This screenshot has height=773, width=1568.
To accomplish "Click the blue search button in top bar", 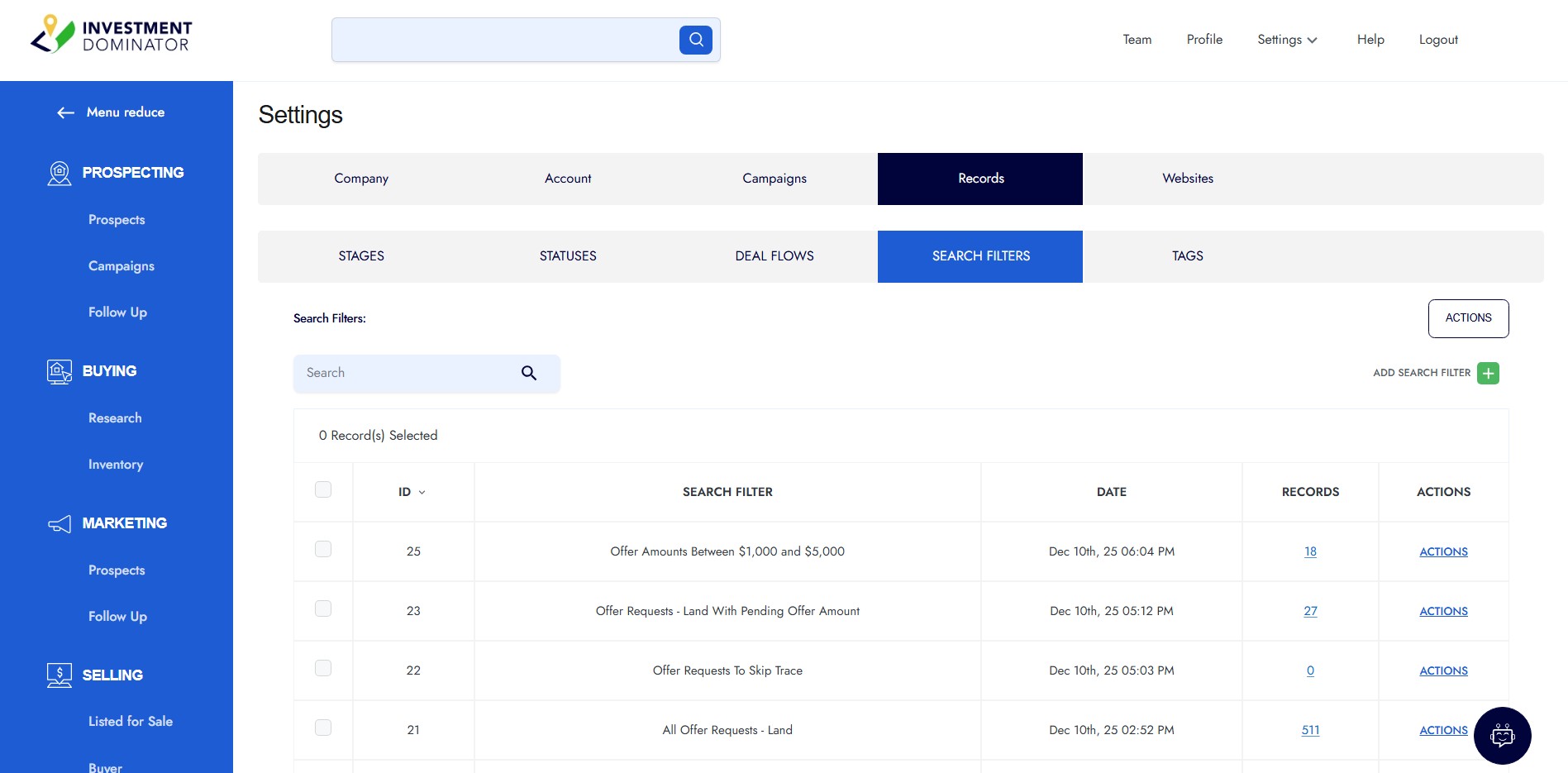I will tap(695, 40).
